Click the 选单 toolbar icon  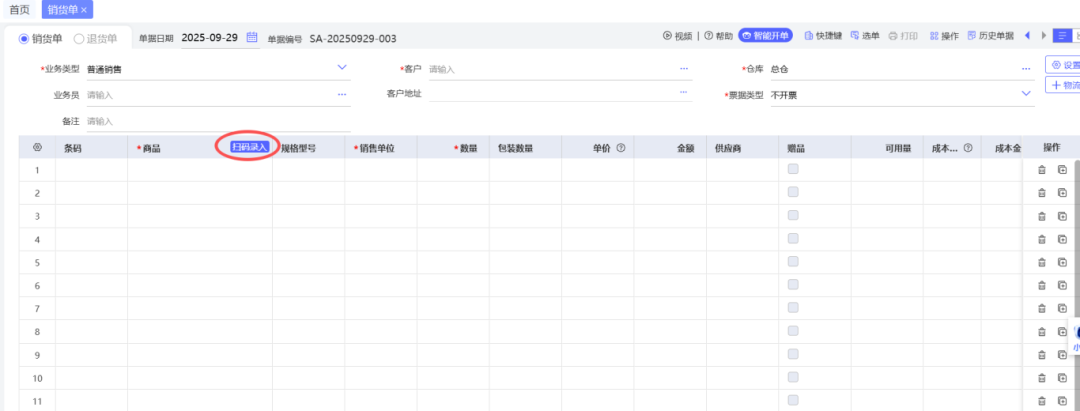click(855, 36)
